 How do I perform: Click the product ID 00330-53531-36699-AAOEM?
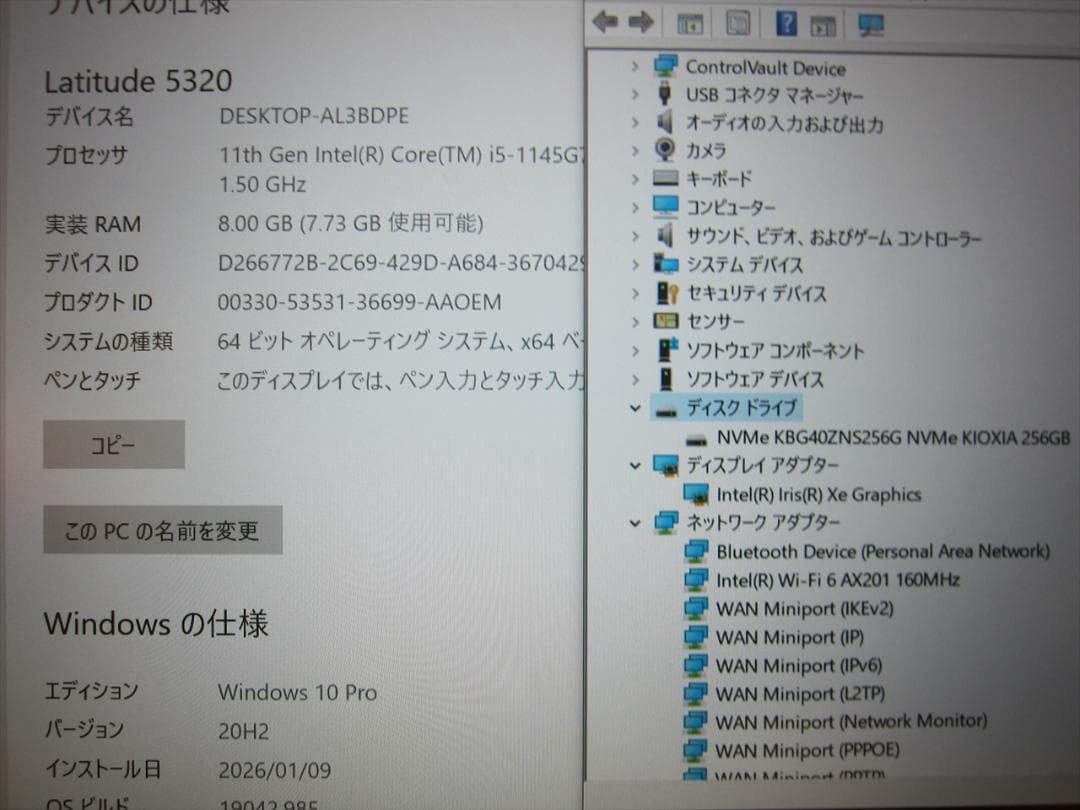(360, 302)
